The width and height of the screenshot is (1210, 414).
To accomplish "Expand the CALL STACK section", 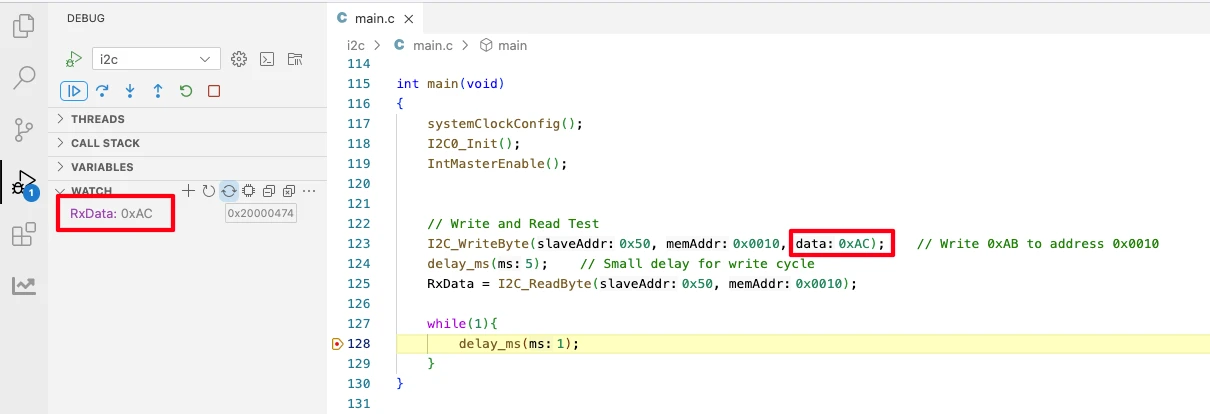I will (x=105, y=143).
